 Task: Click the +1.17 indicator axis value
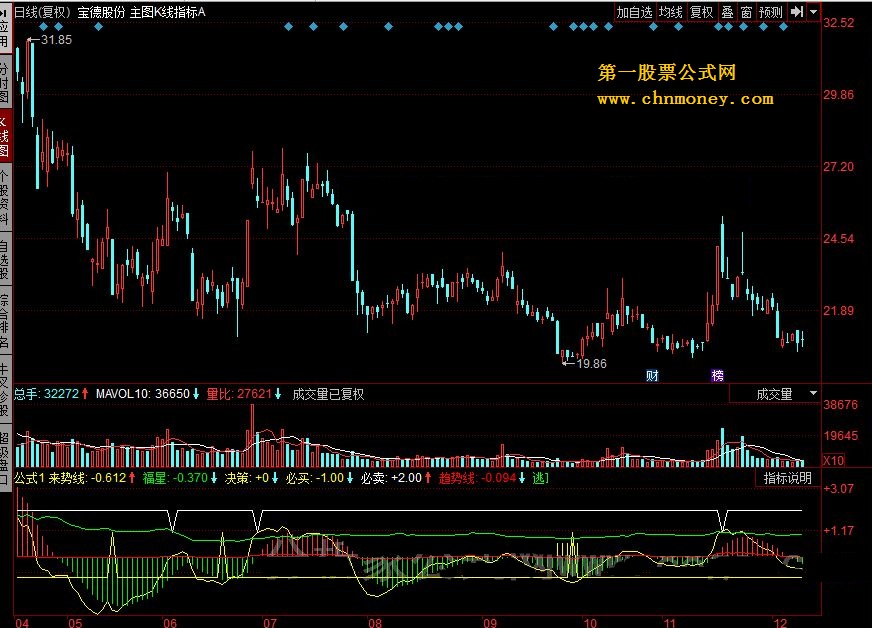[x=839, y=531]
